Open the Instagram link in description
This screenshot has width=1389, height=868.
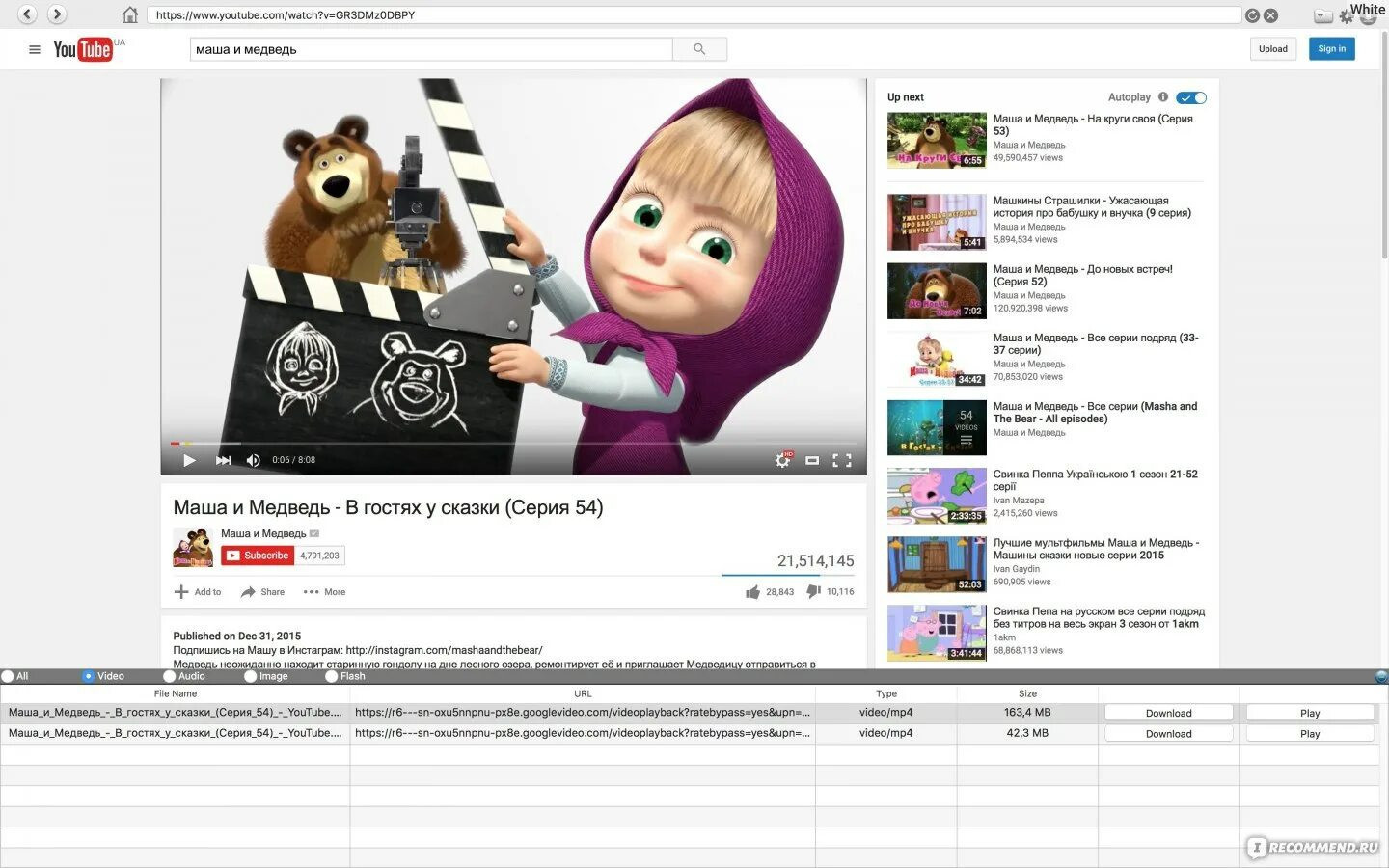point(444,650)
